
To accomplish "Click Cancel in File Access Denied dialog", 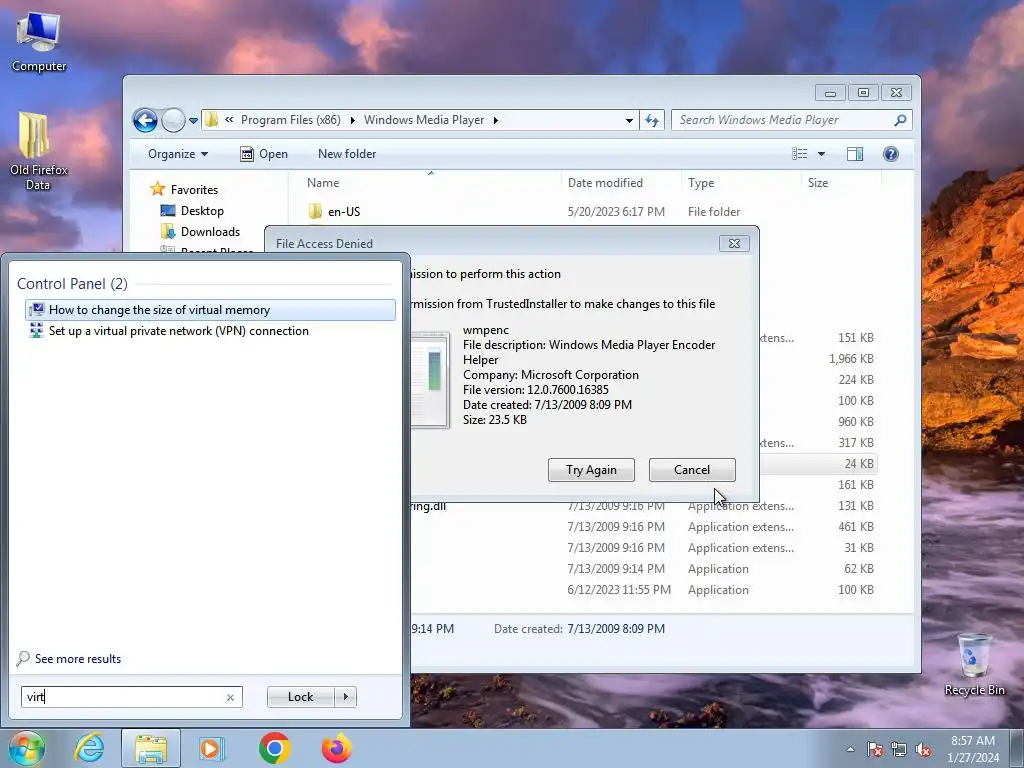I will [692, 470].
